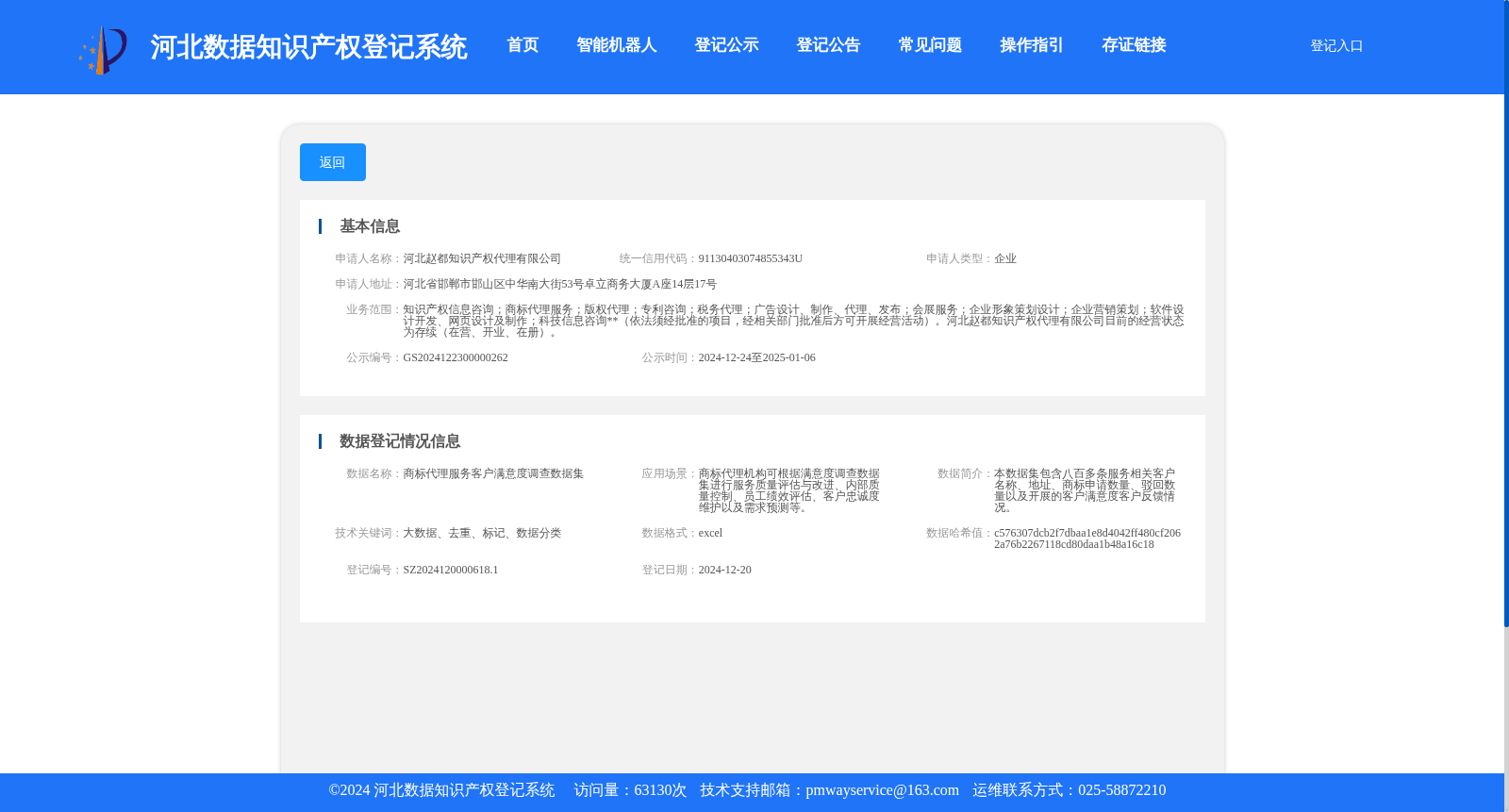1509x812 pixels.
Task: Click the 基本信息 section heading
Action: click(x=370, y=226)
